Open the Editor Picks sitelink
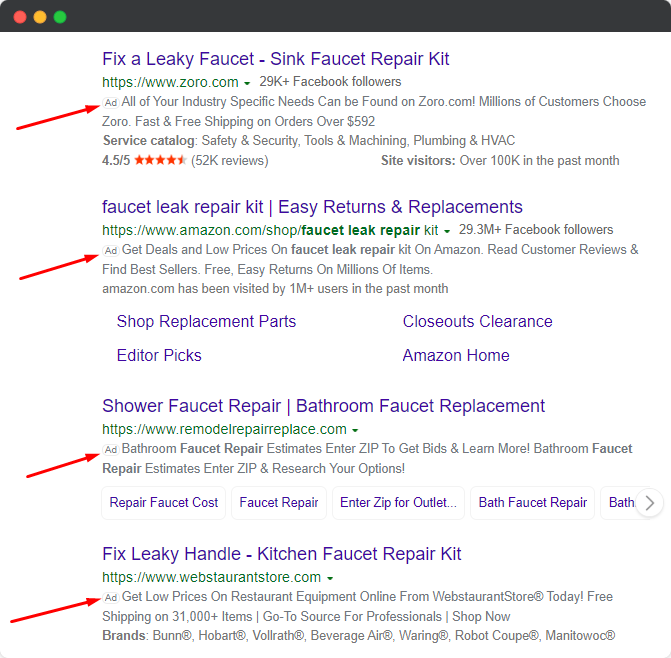This screenshot has height=658, width=671. [159, 356]
